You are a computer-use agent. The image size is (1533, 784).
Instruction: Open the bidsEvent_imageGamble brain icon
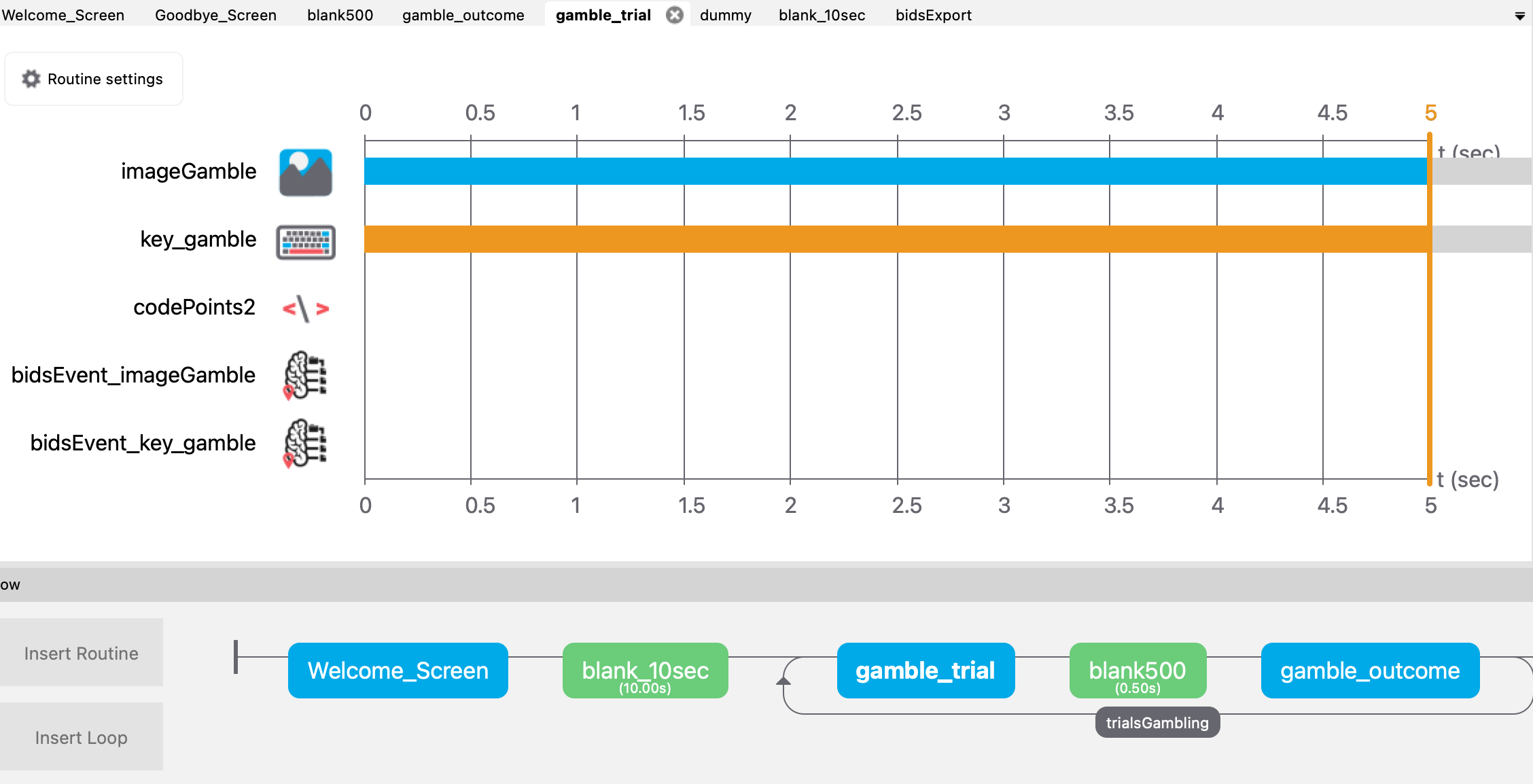305,375
